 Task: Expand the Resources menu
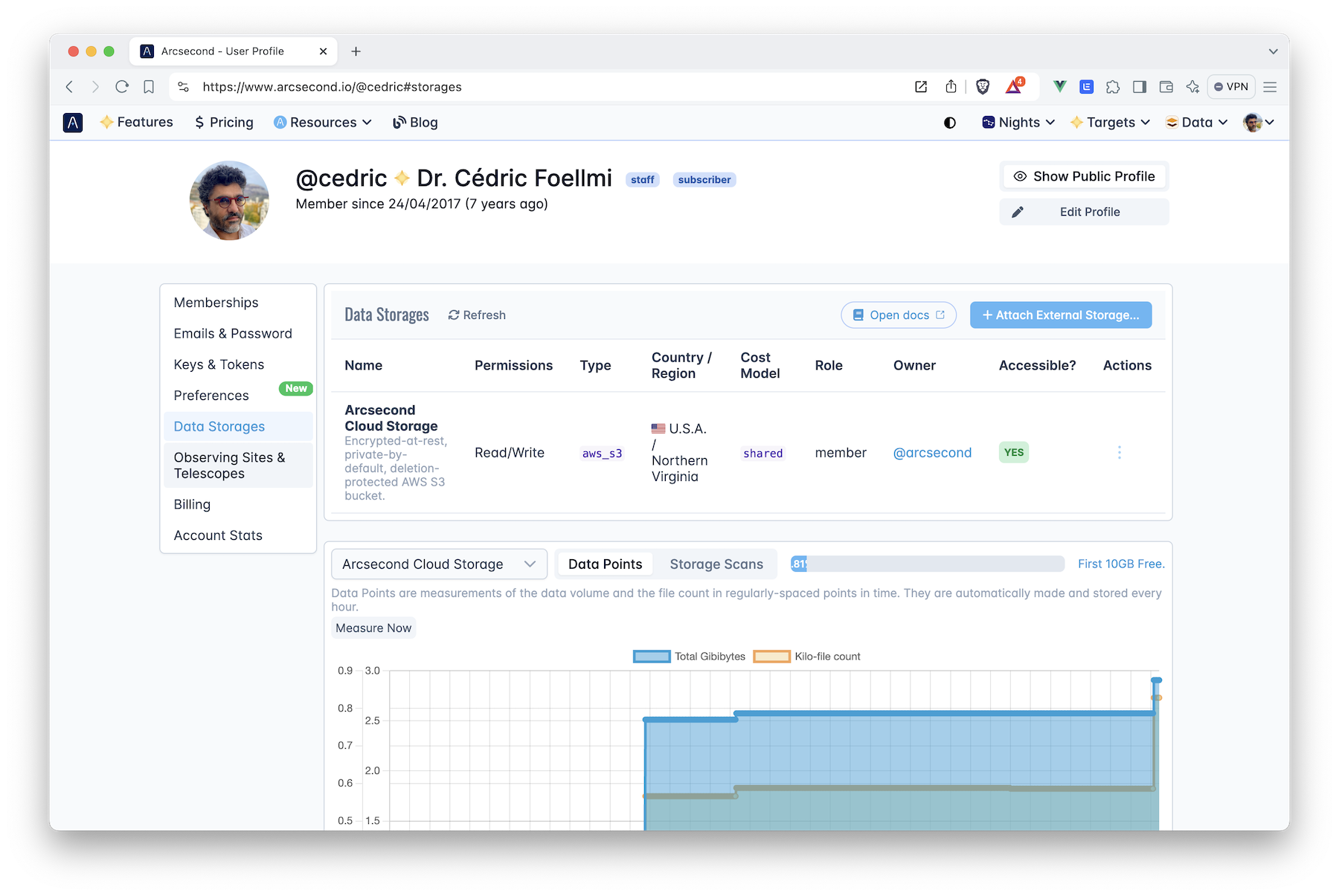pos(322,122)
